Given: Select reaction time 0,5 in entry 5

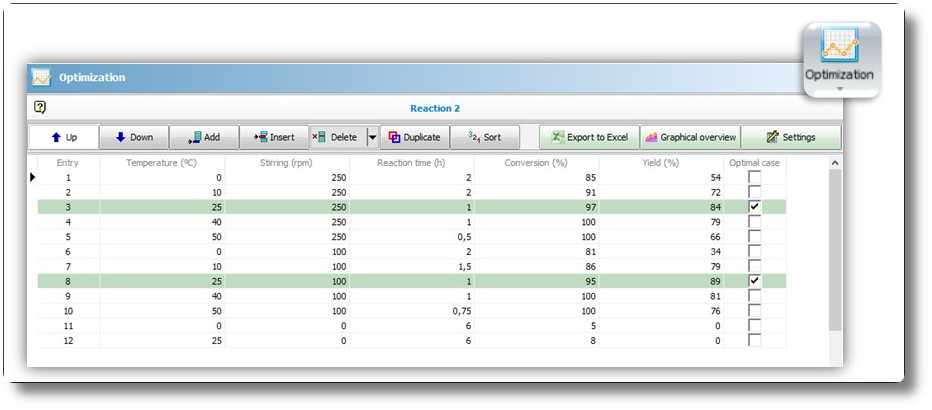Looking at the screenshot, I should [412, 236].
